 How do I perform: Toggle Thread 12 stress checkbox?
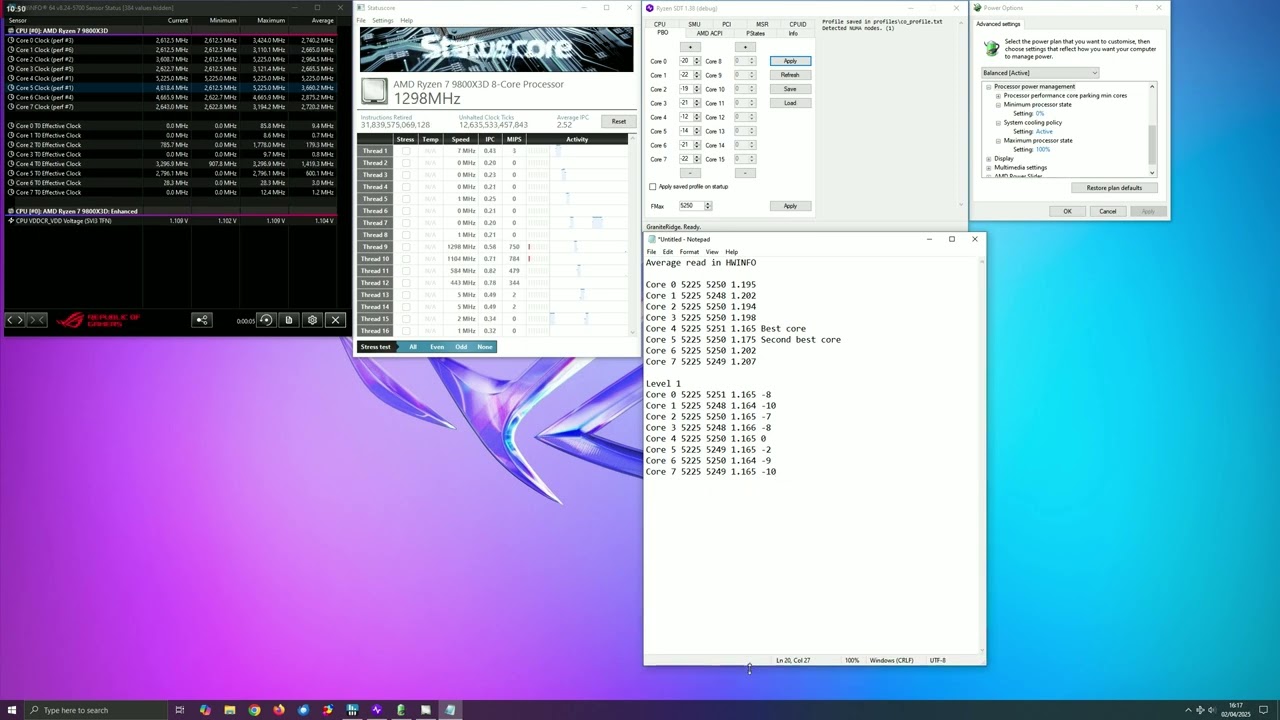click(x=405, y=283)
